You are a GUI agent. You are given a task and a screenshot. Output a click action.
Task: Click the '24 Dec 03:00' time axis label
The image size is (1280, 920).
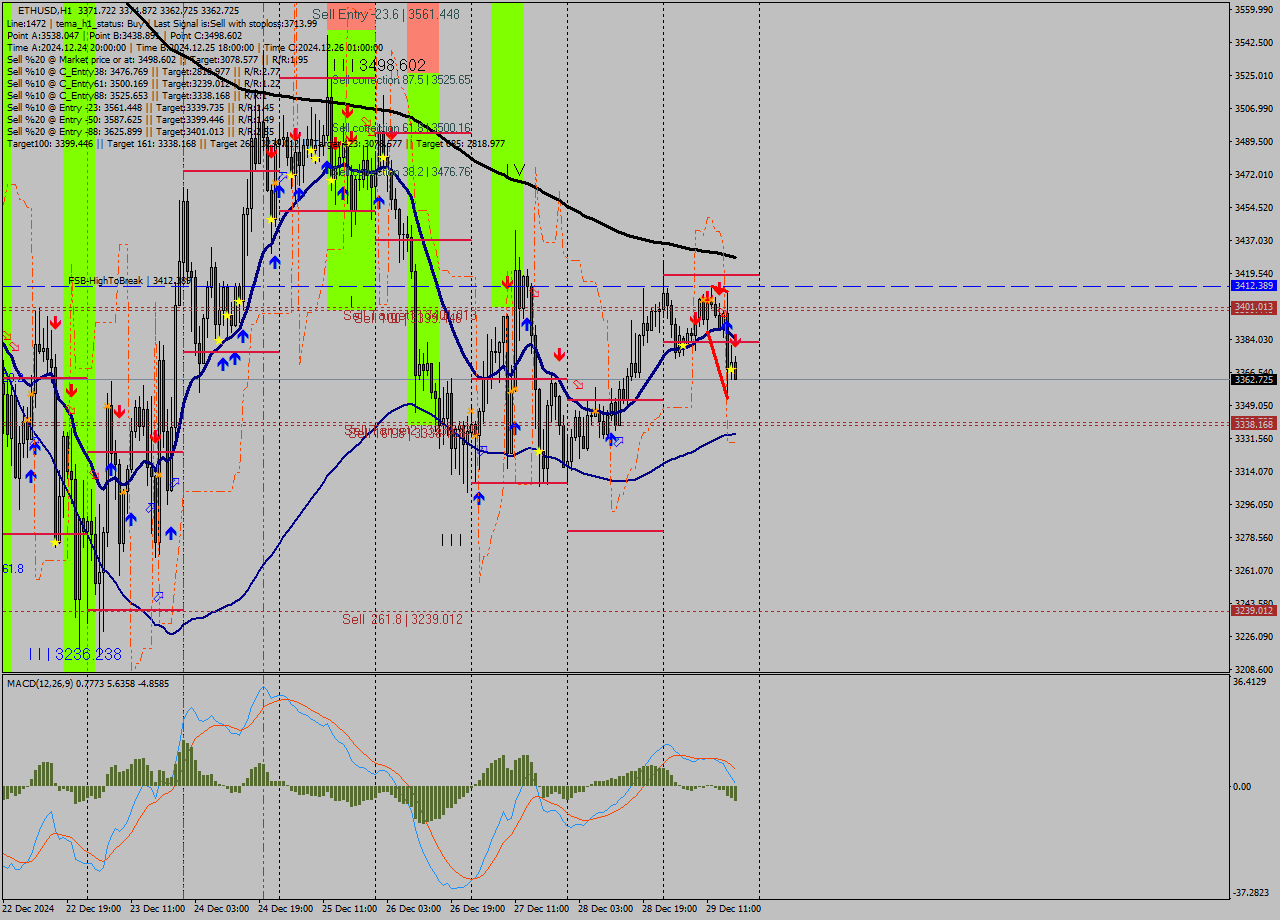(221, 908)
